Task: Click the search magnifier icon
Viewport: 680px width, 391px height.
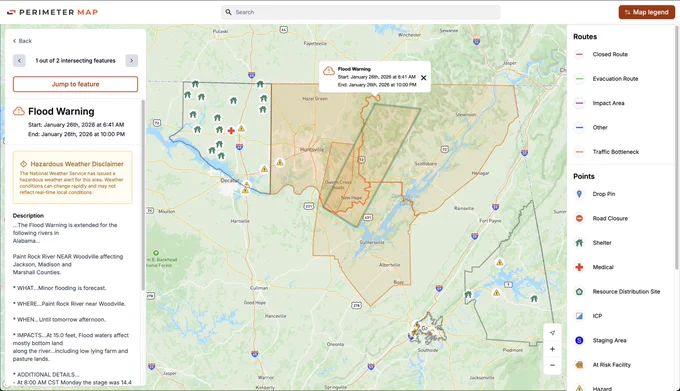Action: 228,12
